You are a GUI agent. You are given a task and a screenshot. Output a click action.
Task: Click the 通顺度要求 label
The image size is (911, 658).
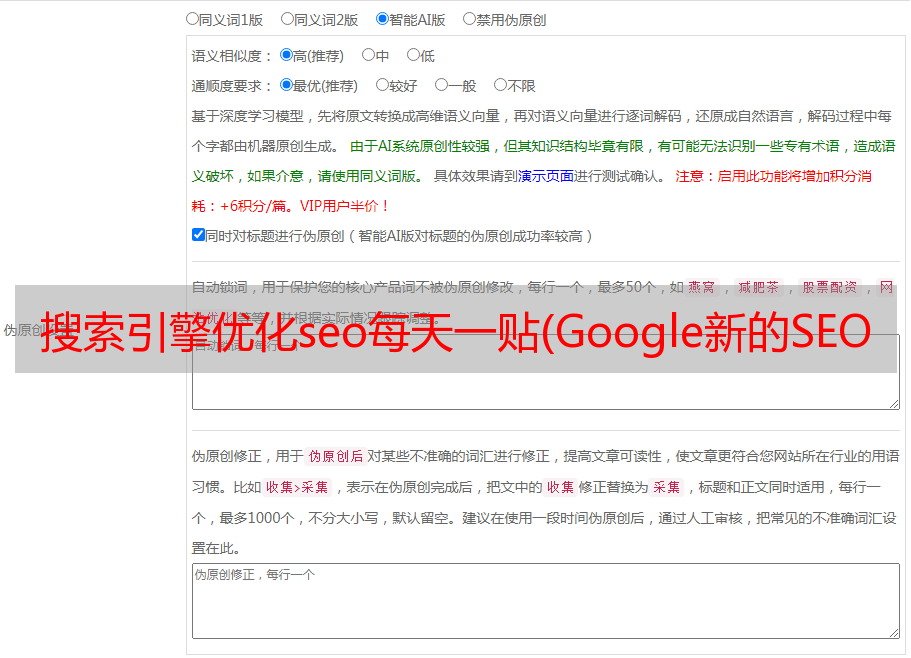coord(232,86)
